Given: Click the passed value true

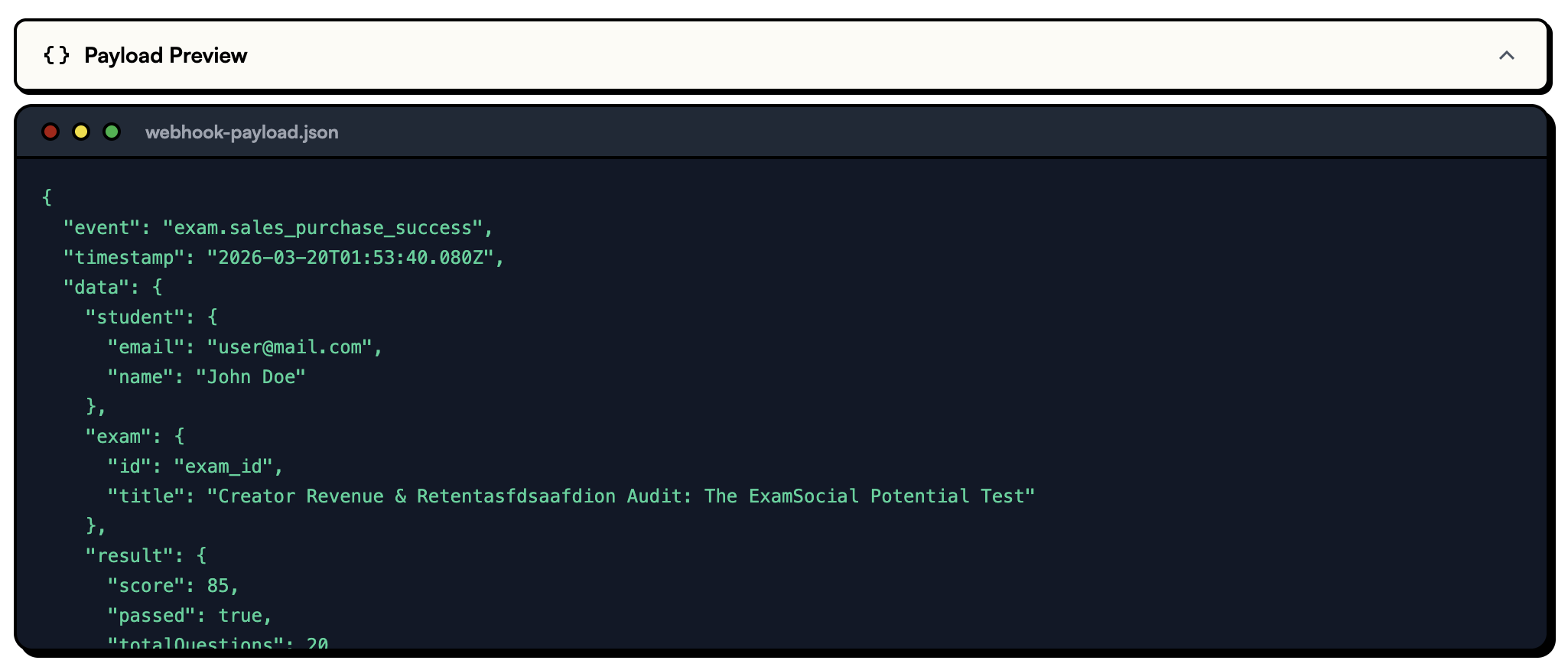Looking at the screenshot, I should coord(239,616).
